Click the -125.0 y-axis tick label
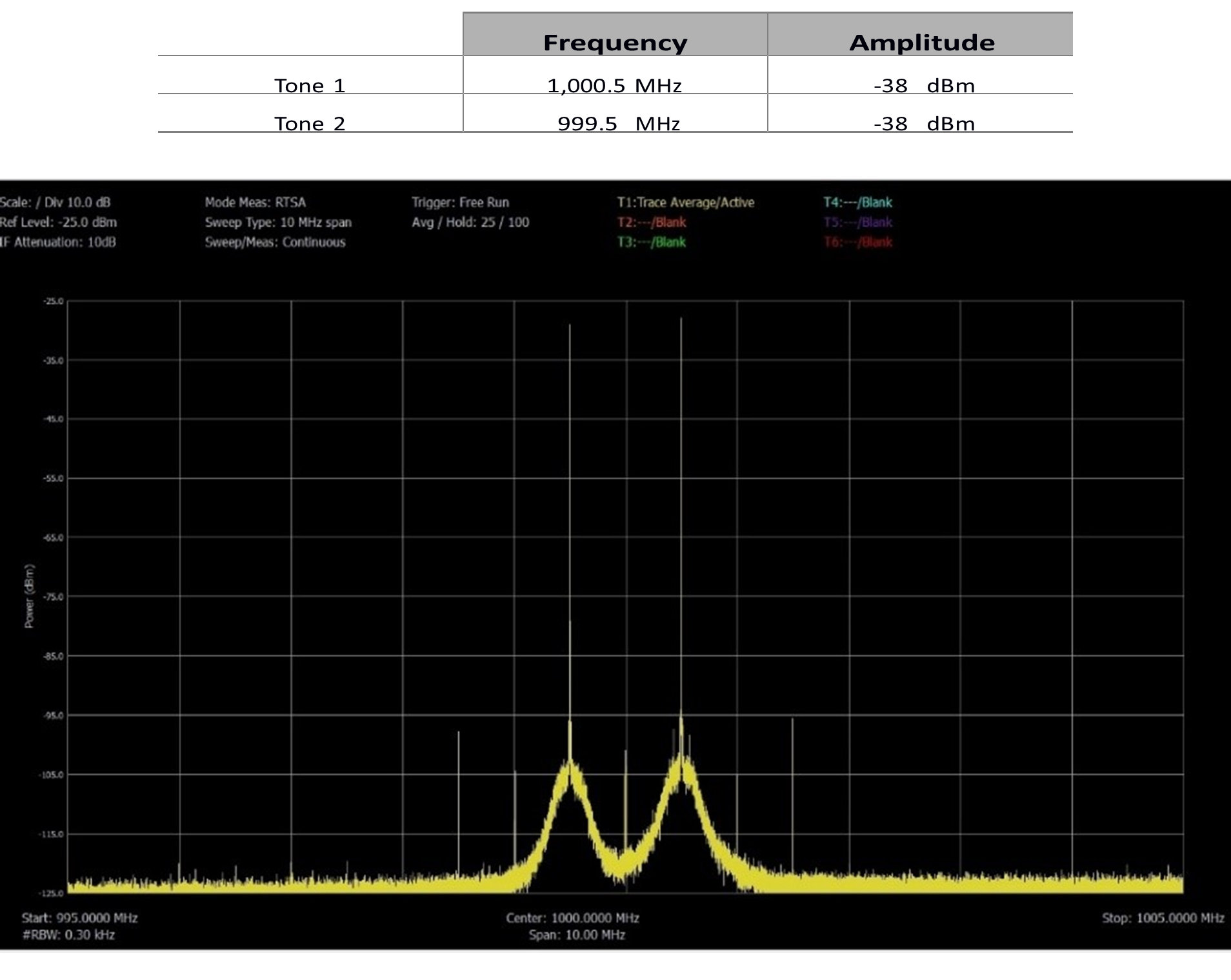Image resolution: width=1231 pixels, height=980 pixels. pyautogui.click(x=52, y=894)
